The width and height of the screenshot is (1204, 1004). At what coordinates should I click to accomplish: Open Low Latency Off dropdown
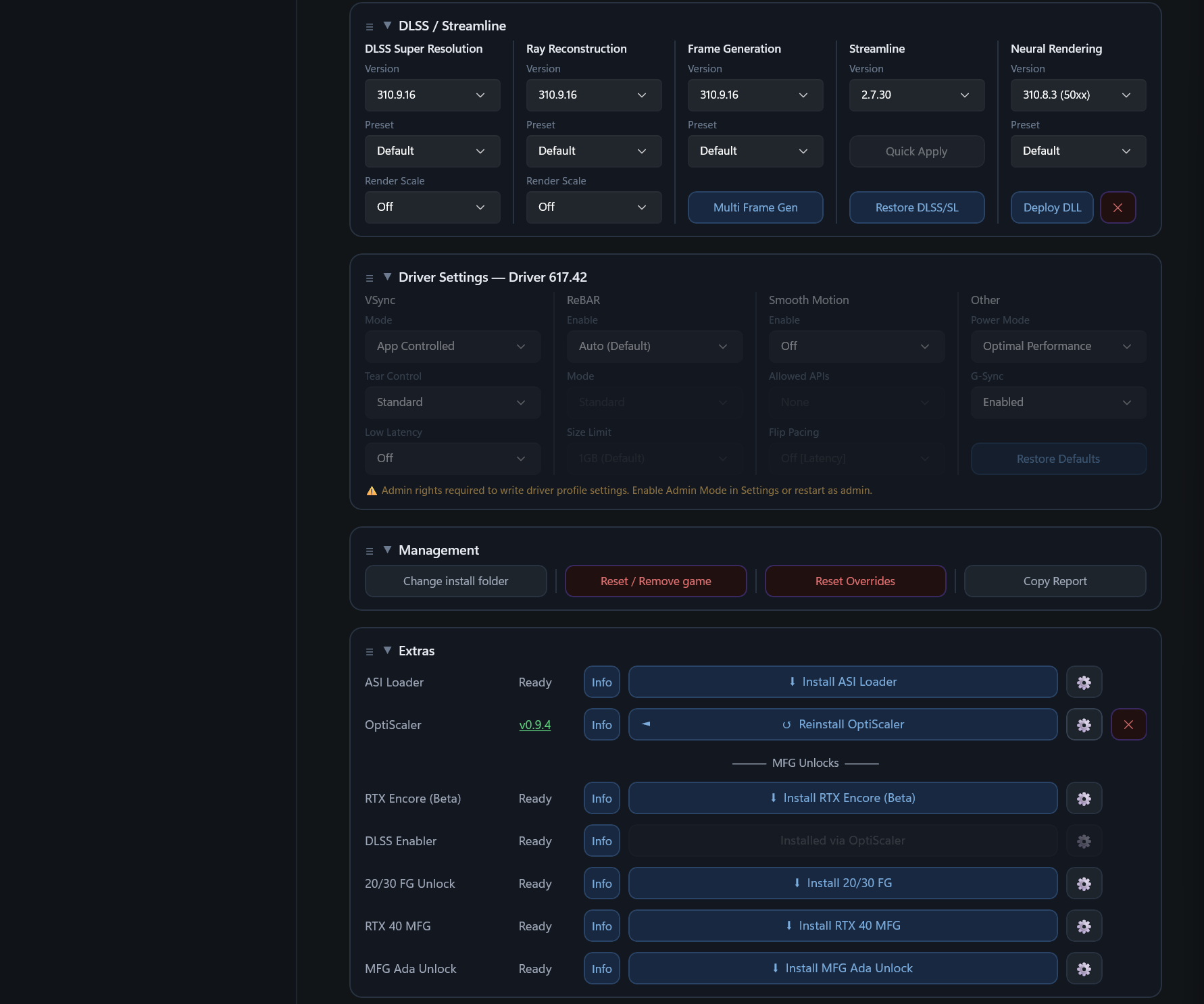tap(453, 459)
